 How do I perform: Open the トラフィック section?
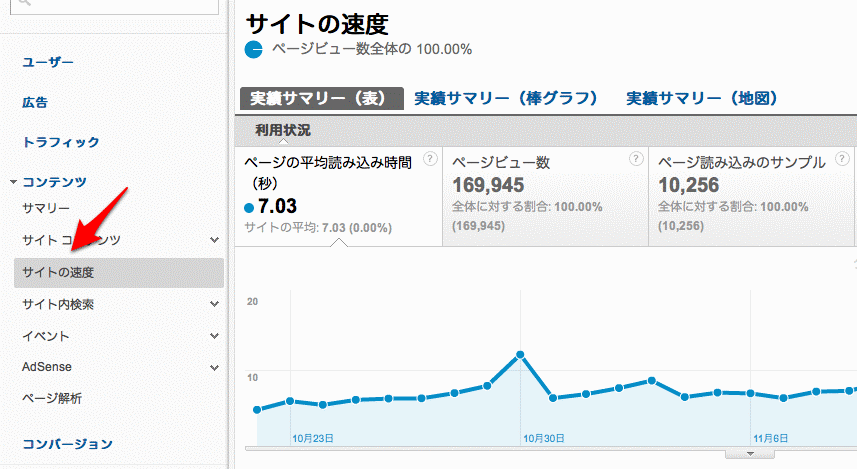tap(61, 142)
